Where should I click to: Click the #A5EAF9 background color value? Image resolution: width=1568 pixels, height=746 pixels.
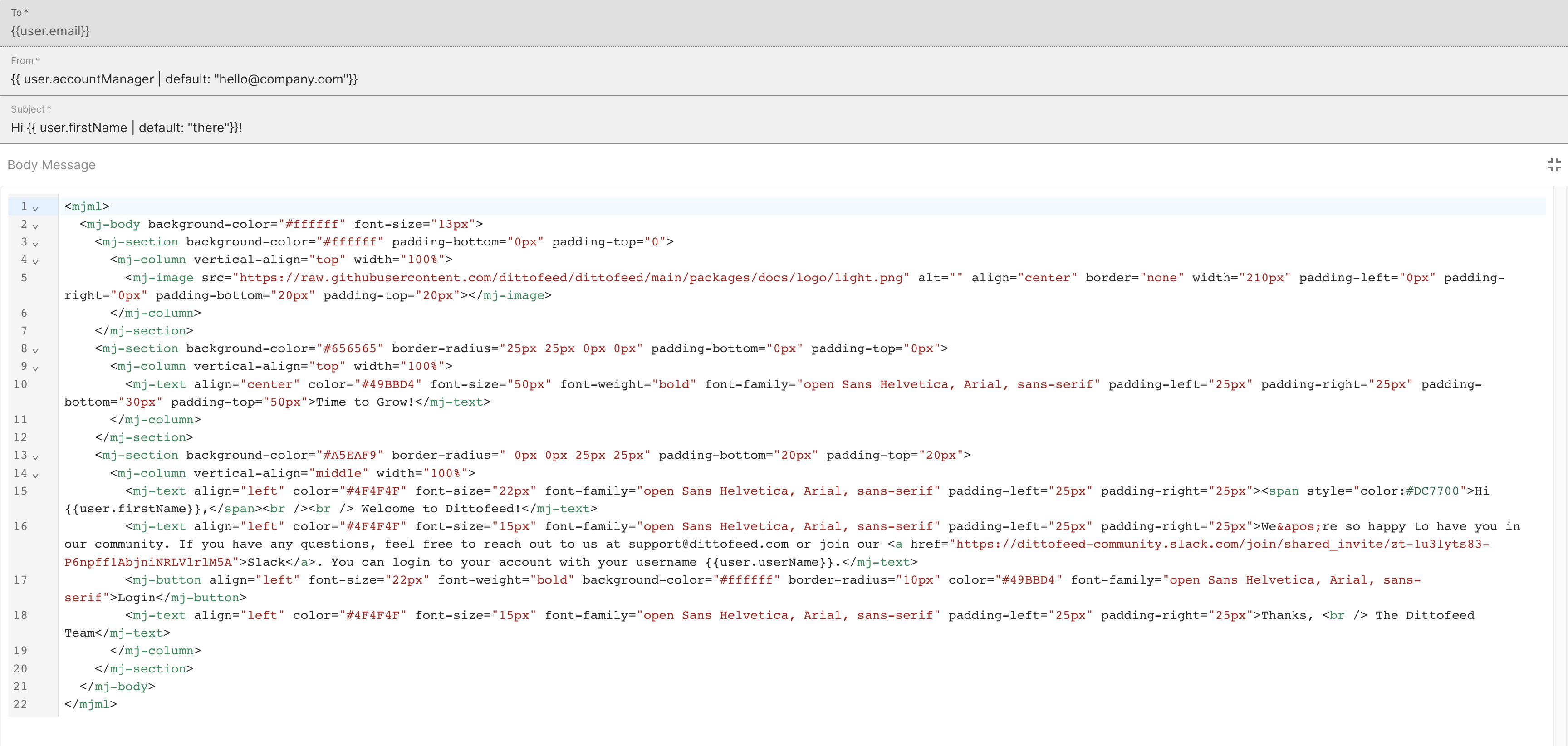(x=350, y=455)
